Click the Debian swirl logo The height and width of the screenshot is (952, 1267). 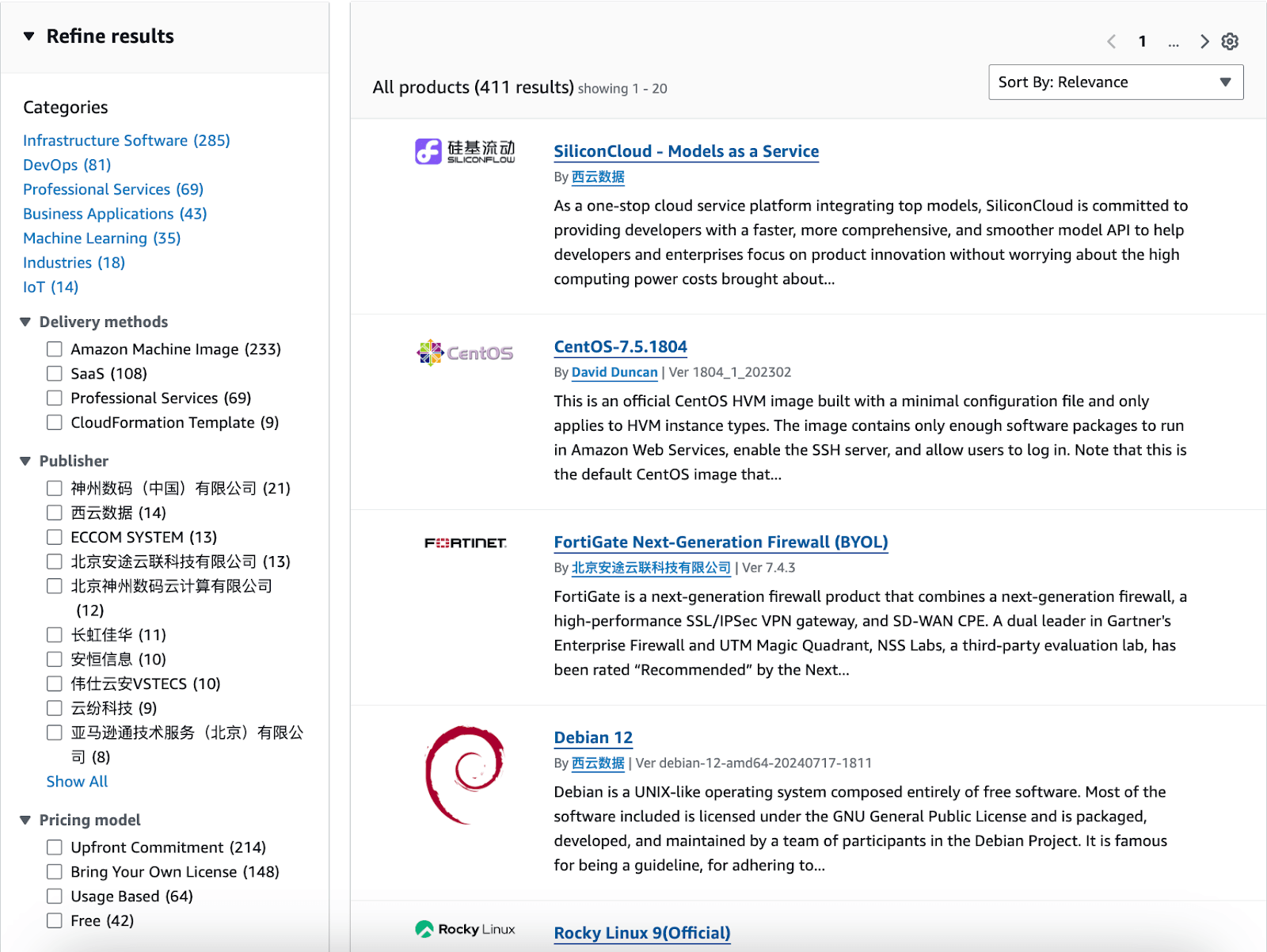pyautogui.click(x=465, y=775)
